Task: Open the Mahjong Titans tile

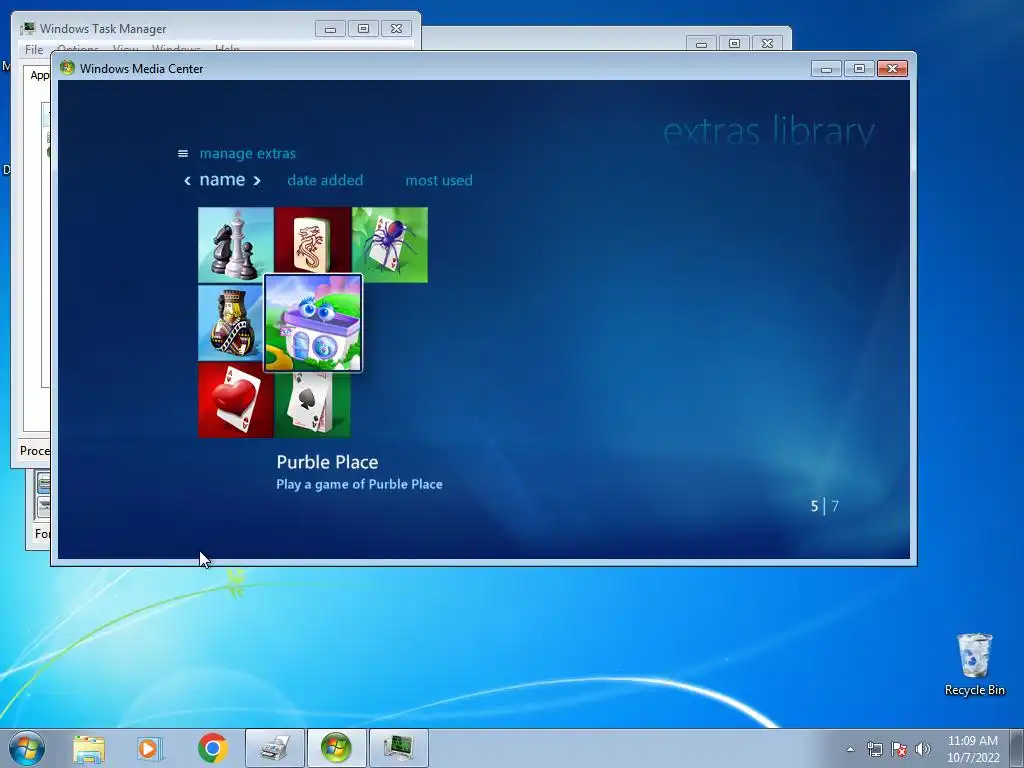Action: [313, 240]
